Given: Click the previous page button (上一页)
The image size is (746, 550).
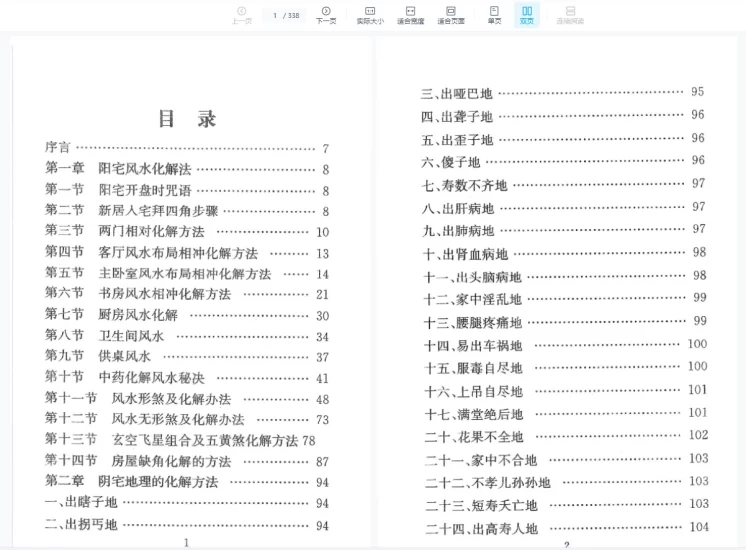Looking at the screenshot, I should 241,14.
